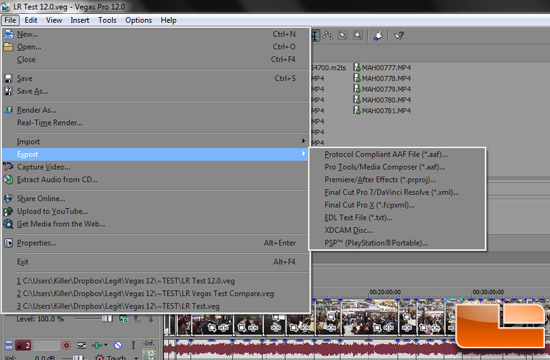Click the Track FX green plug icon
This screenshot has height=360, width=550.
96,345
